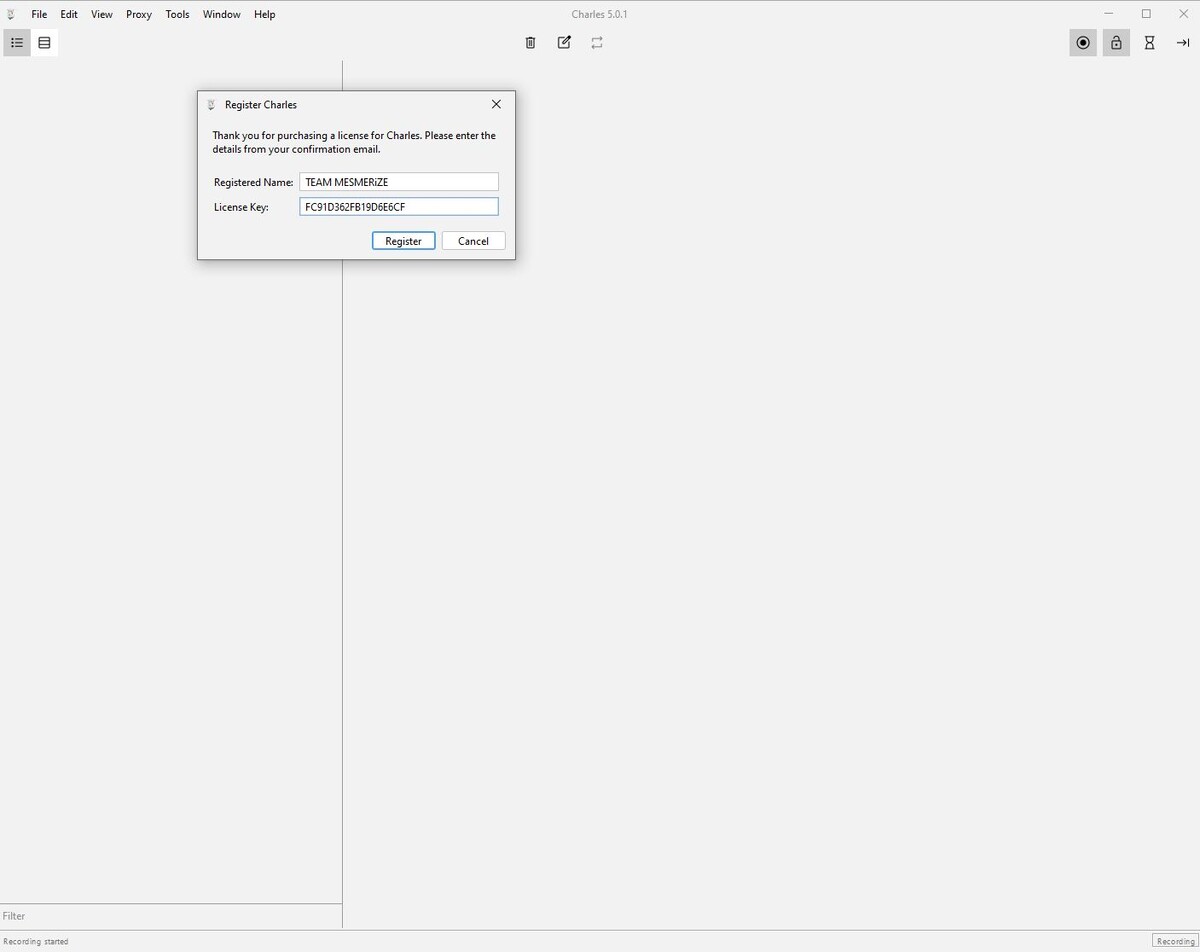Cancel the Register Charles dialog

473,241
